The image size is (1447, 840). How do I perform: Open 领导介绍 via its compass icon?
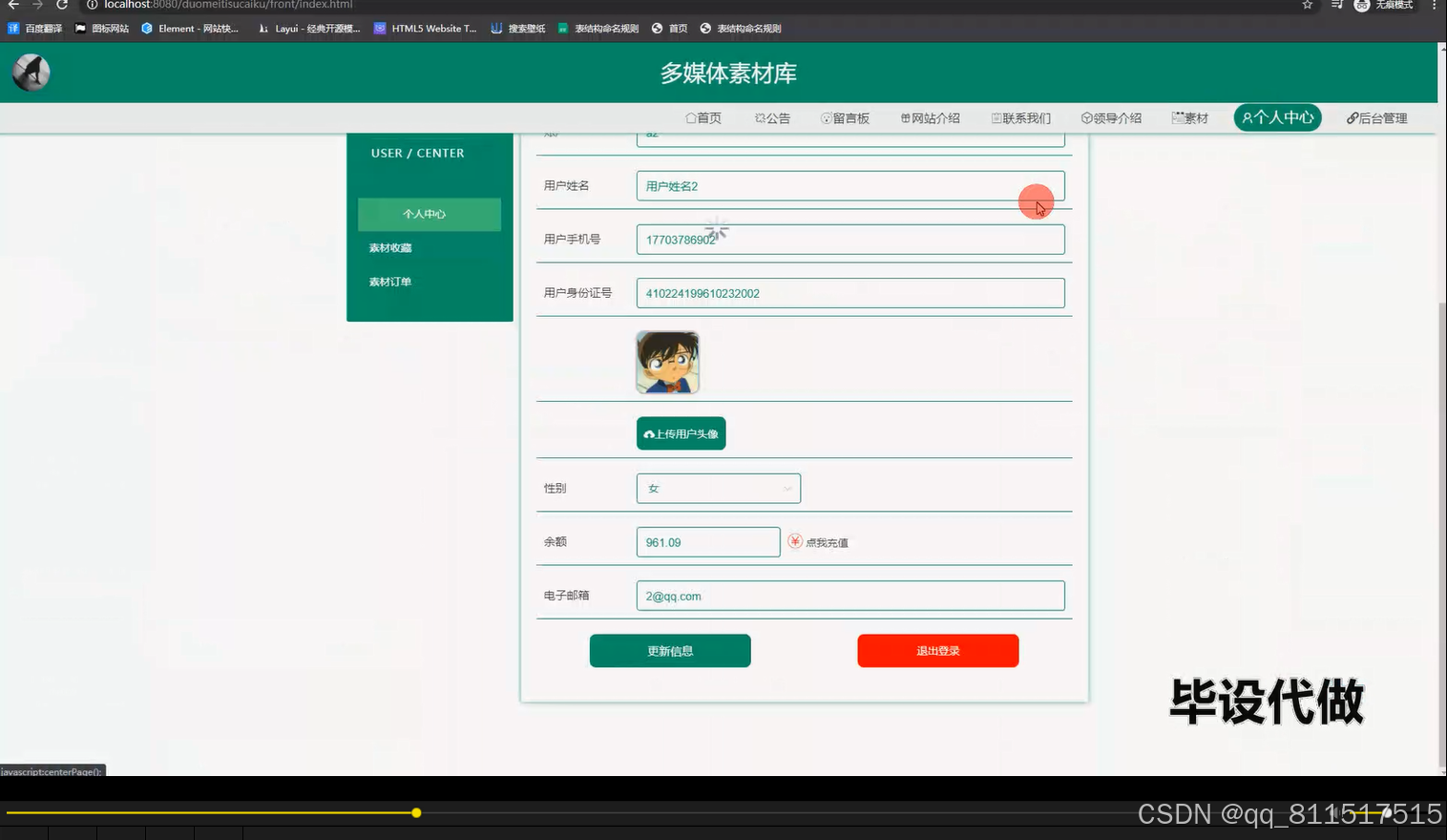tap(1087, 117)
